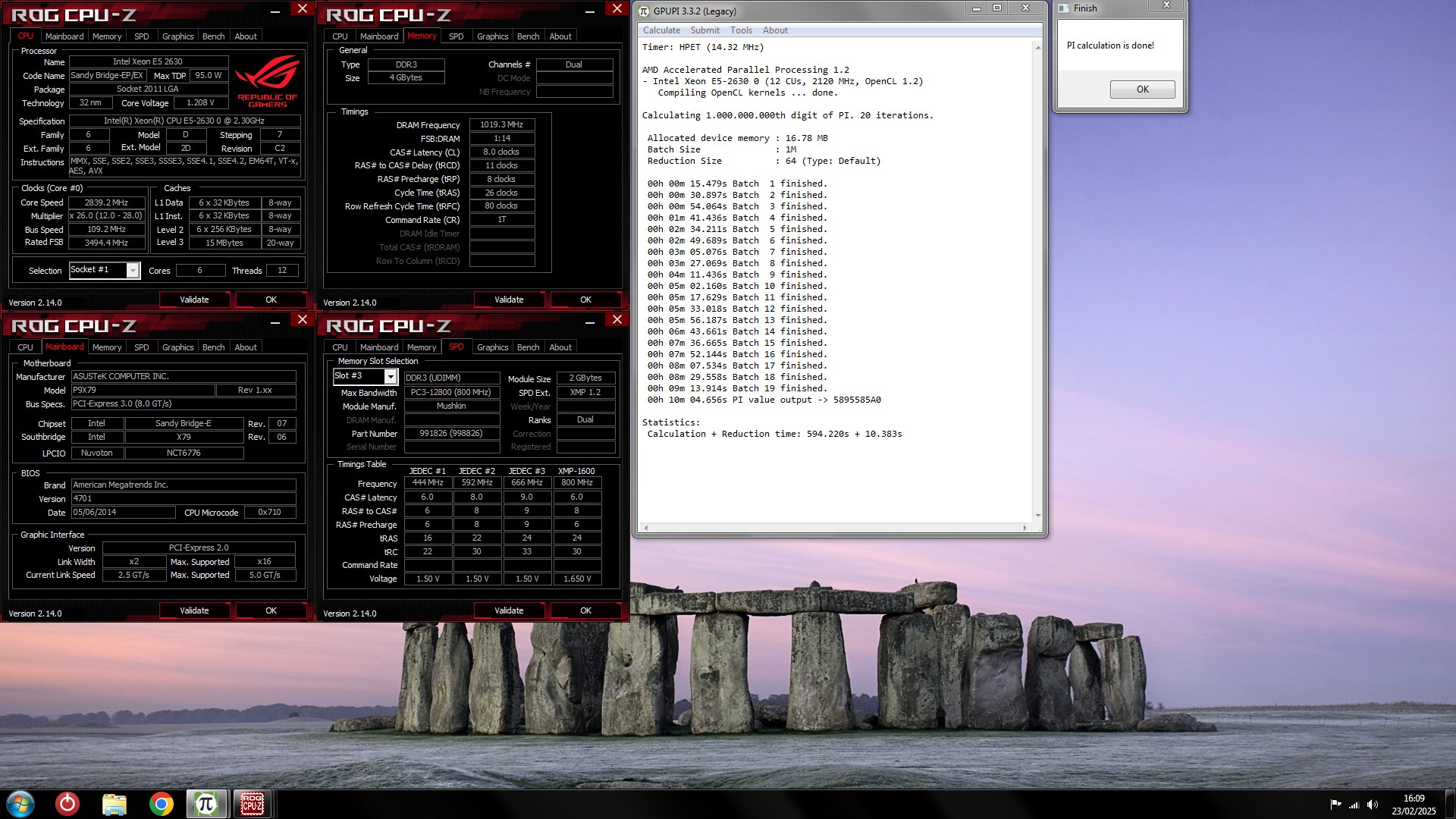Open the network signal tray icon
Image resolution: width=1456 pixels, height=819 pixels.
click(x=1354, y=805)
